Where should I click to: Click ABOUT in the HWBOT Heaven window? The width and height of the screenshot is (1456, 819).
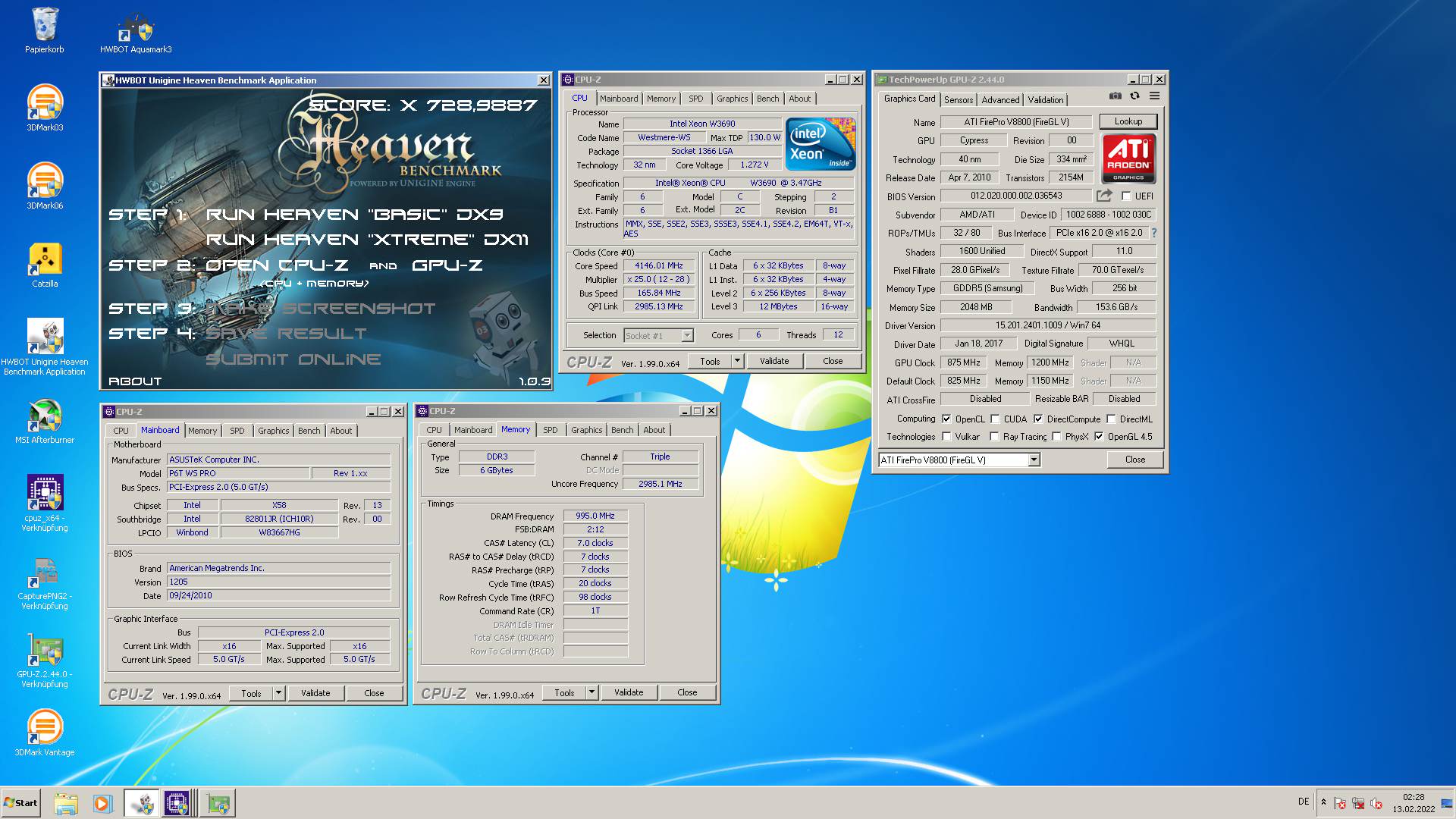pos(135,381)
